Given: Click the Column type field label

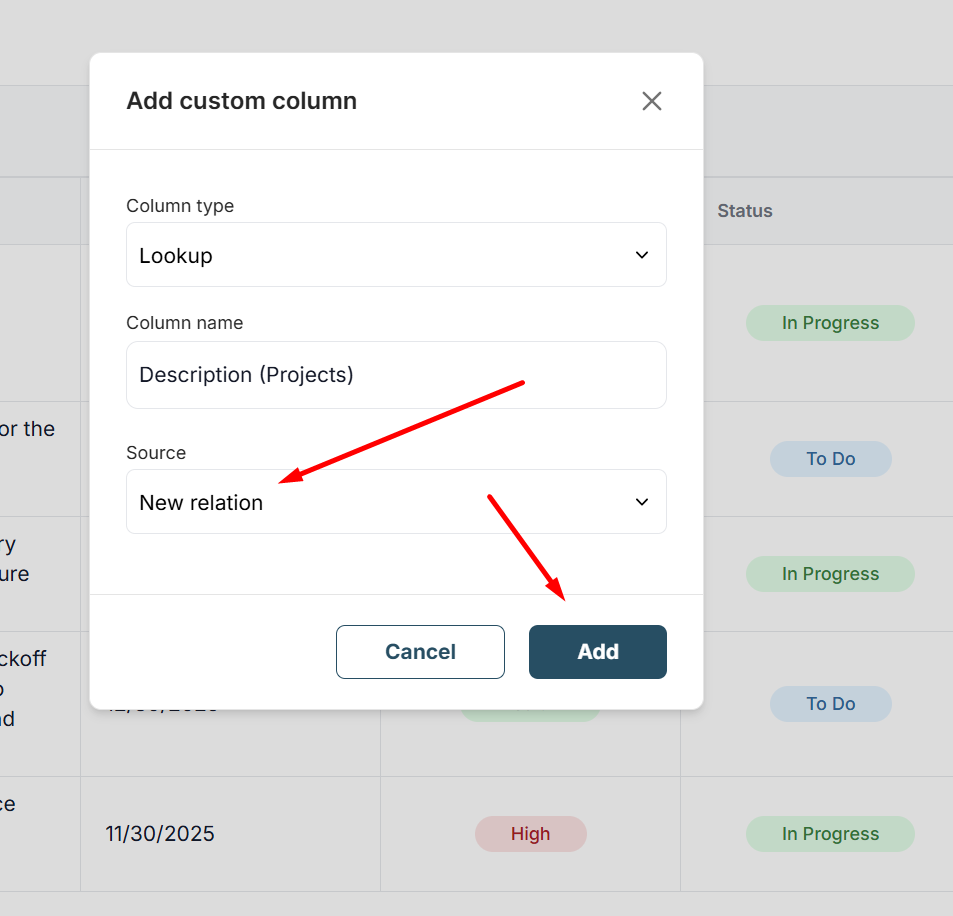Looking at the screenshot, I should click(x=180, y=206).
